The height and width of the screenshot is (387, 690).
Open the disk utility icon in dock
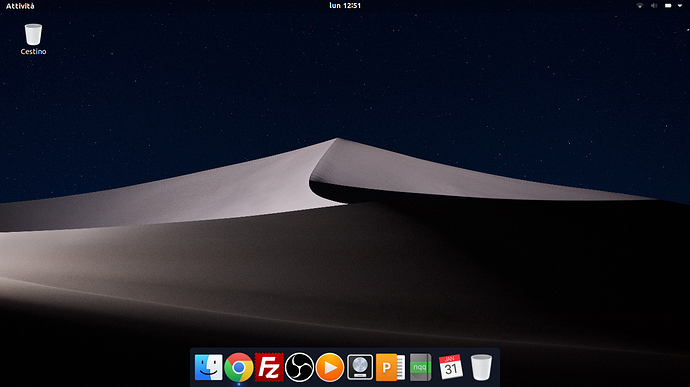point(360,367)
